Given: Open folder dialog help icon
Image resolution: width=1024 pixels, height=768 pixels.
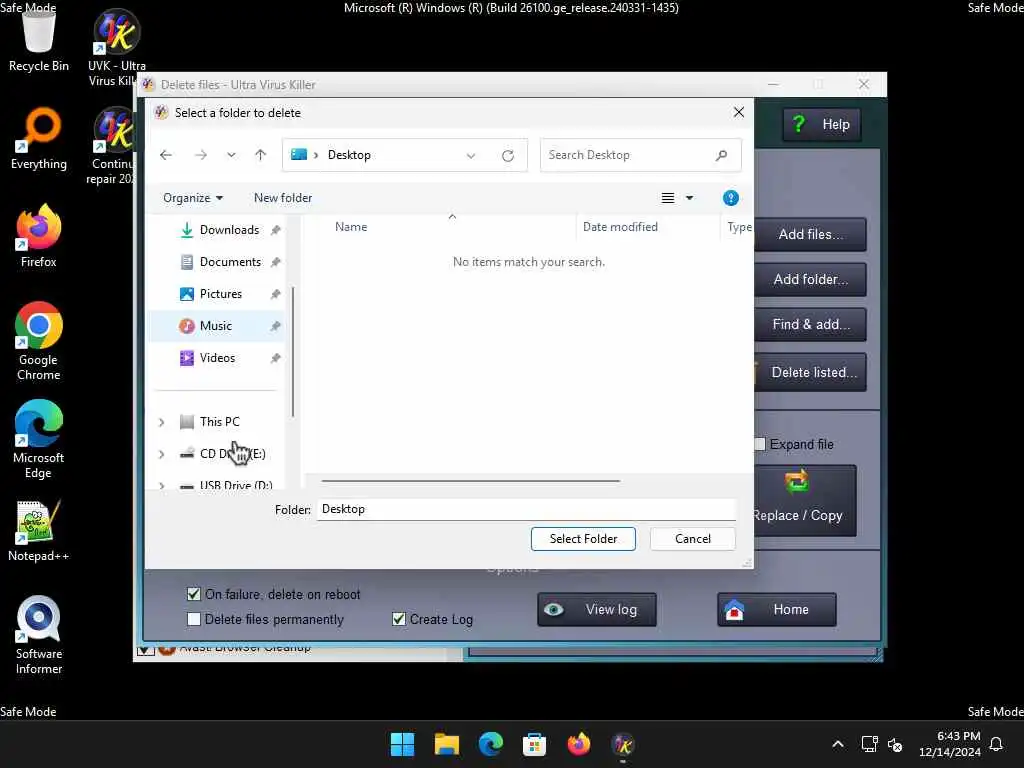Looking at the screenshot, I should (731, 198).
